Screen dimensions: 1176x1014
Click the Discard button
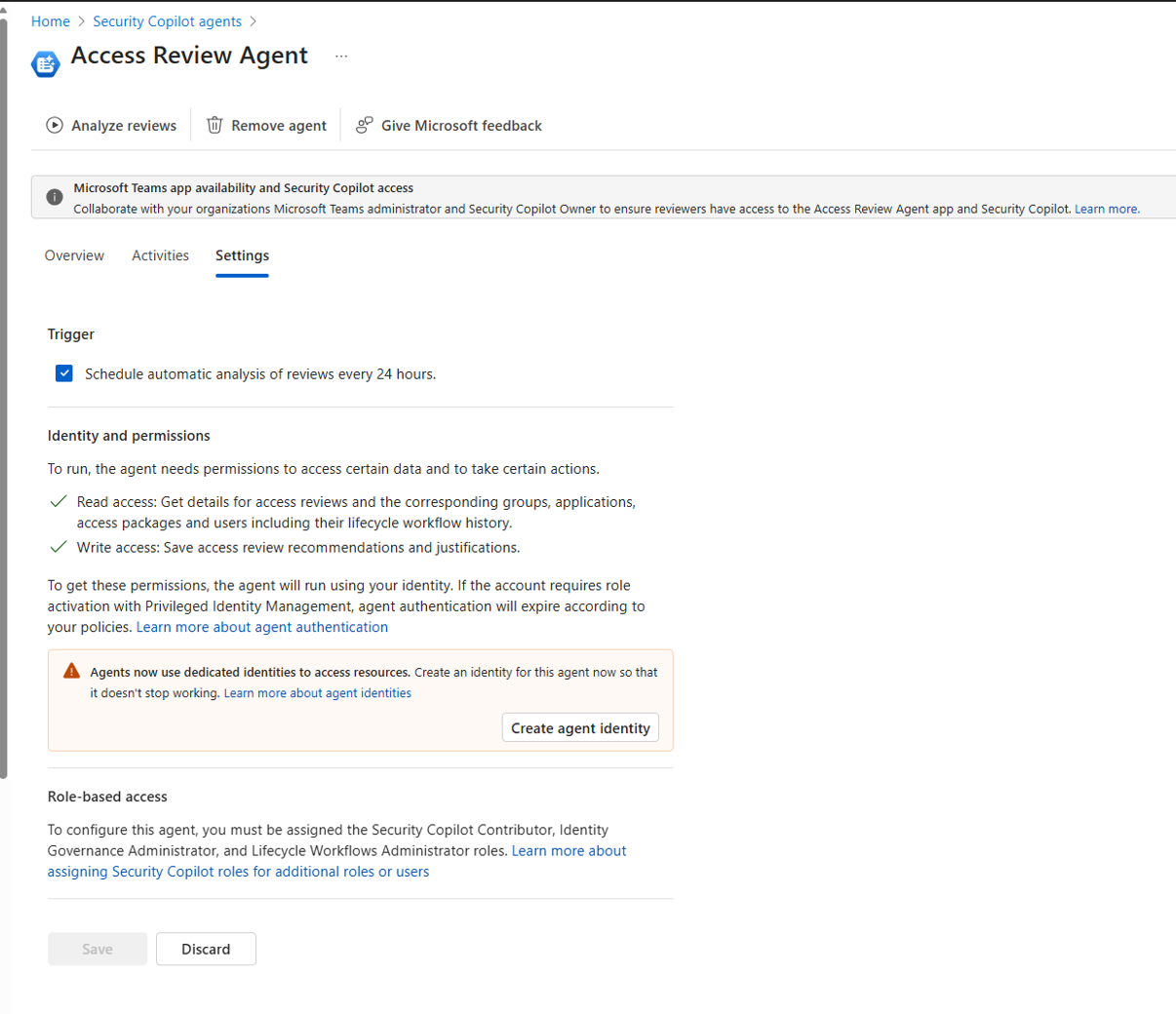click(x=206, y=949)
